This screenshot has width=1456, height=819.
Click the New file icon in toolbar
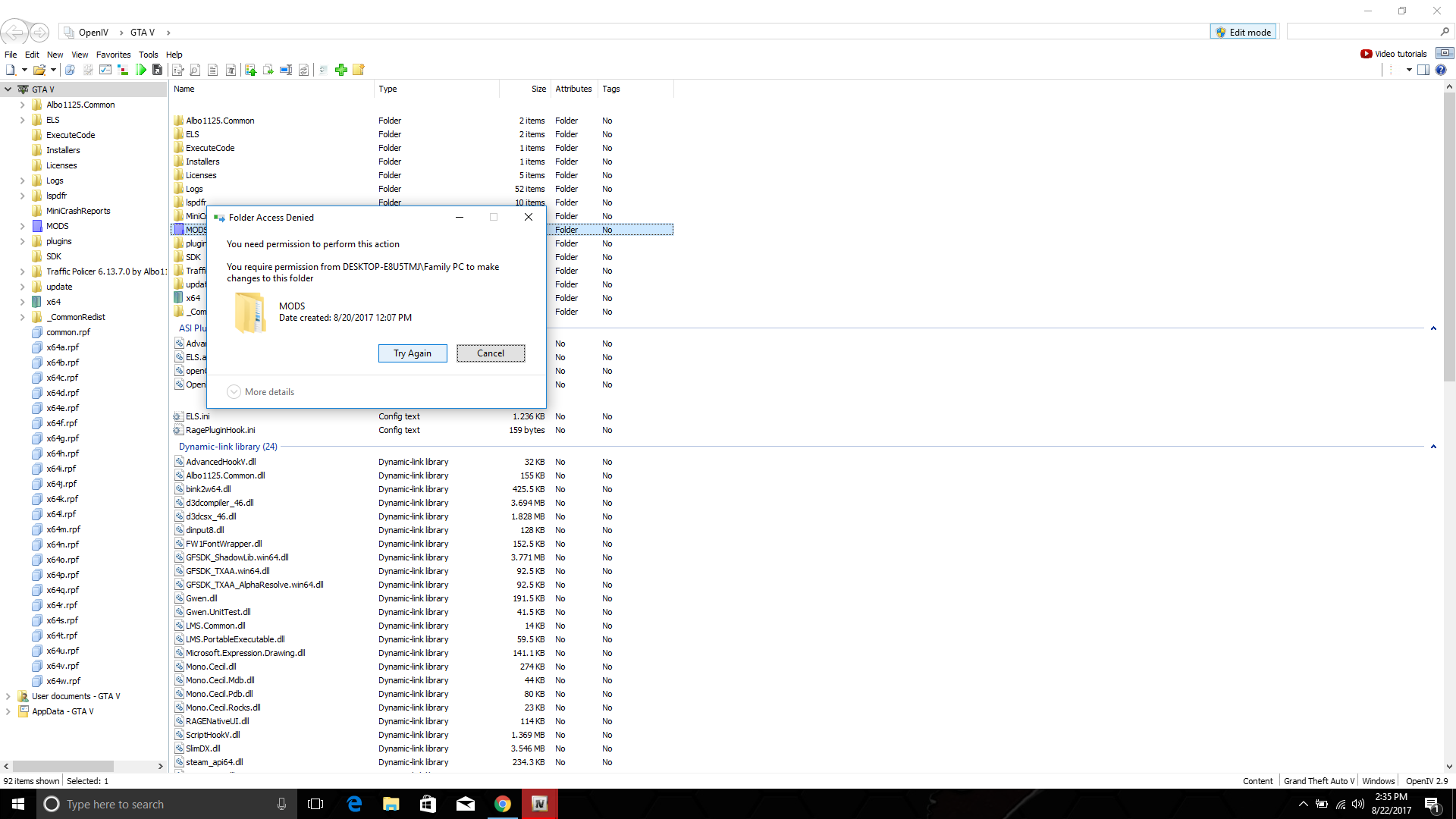point(11,70)
